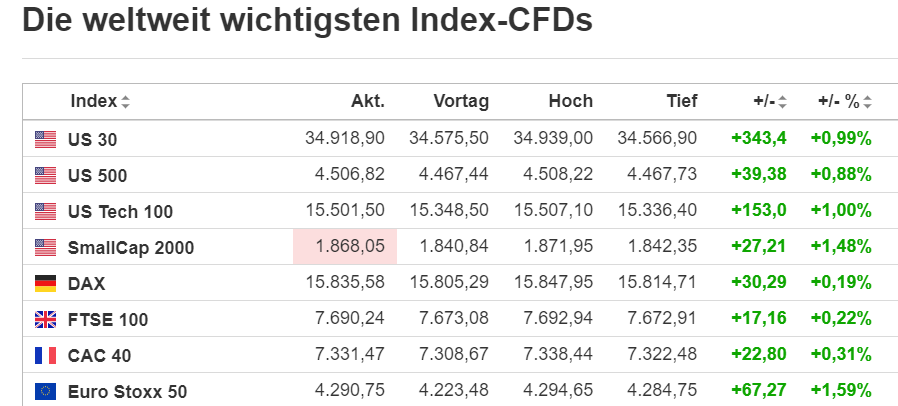
Task: Click the Vortag column header
Action: 460,101
